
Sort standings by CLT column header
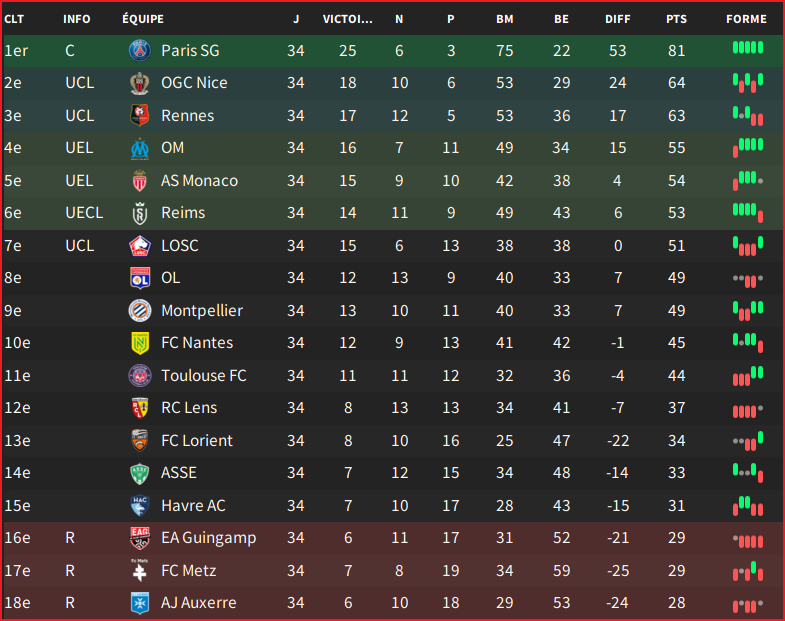(14, 19)
